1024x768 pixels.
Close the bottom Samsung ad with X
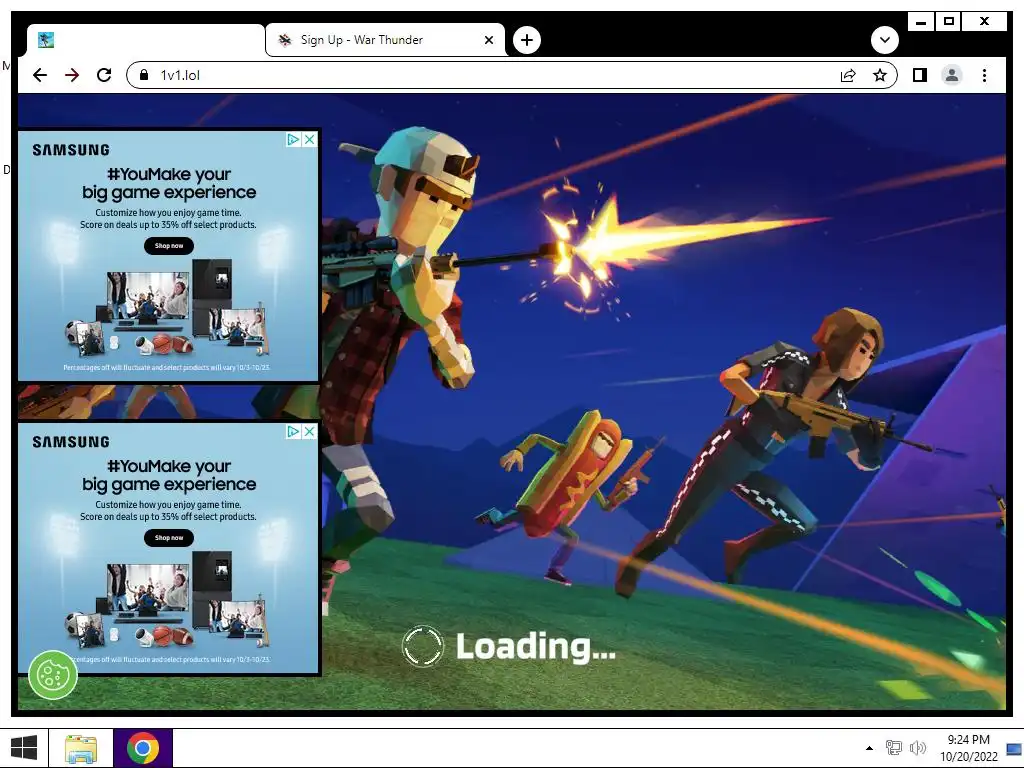pyautogui.click(x=310, y=431)
